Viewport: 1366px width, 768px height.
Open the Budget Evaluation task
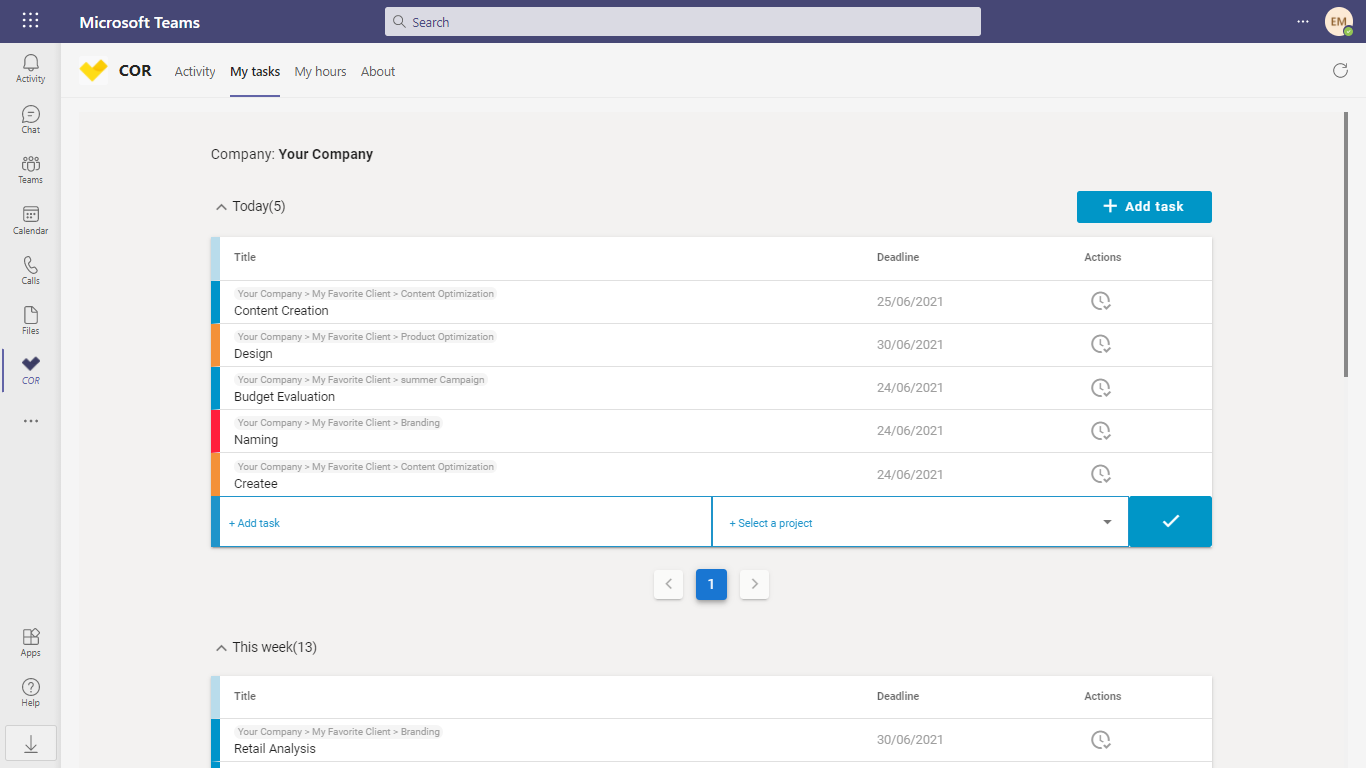click(284, 397)
